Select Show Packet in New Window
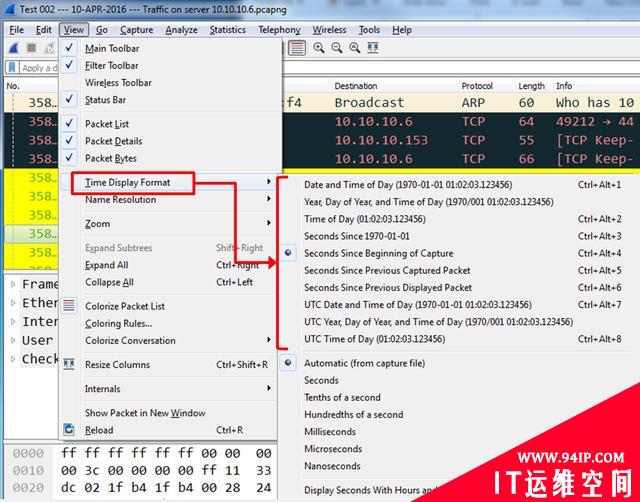 [145, 413]
